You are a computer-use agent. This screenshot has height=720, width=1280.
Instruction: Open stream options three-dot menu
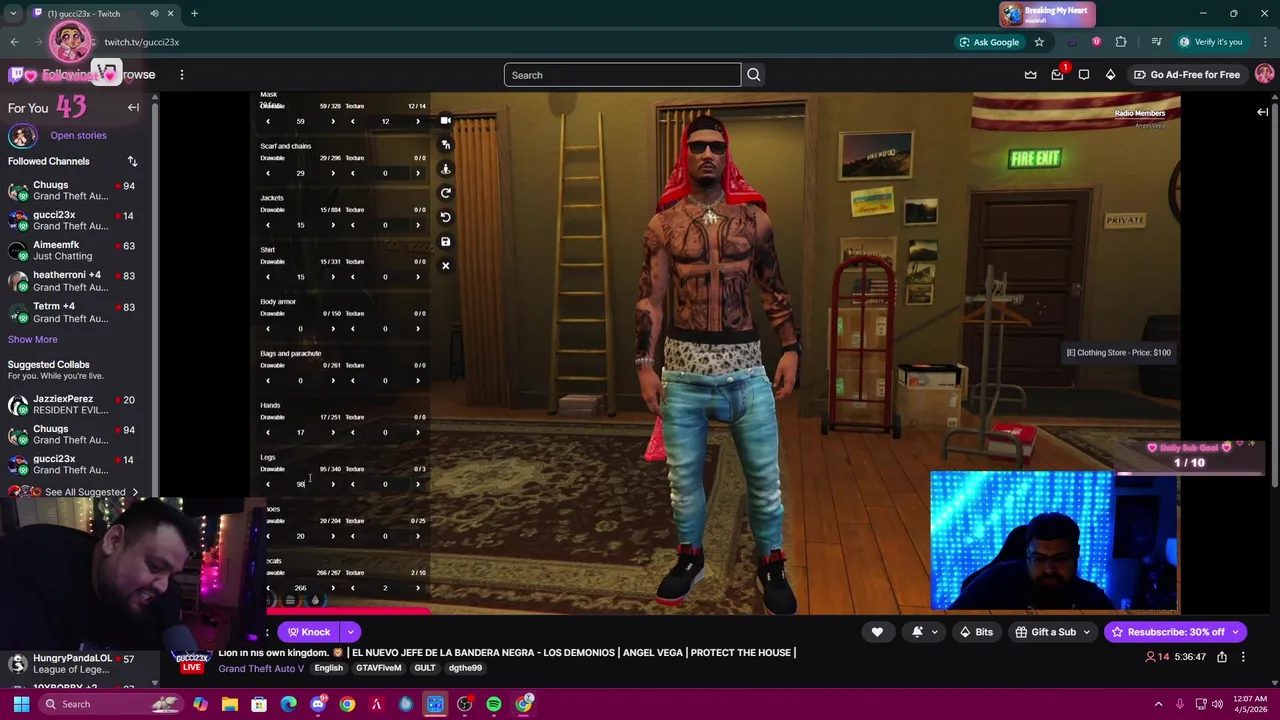click(x=1243, y=657)
